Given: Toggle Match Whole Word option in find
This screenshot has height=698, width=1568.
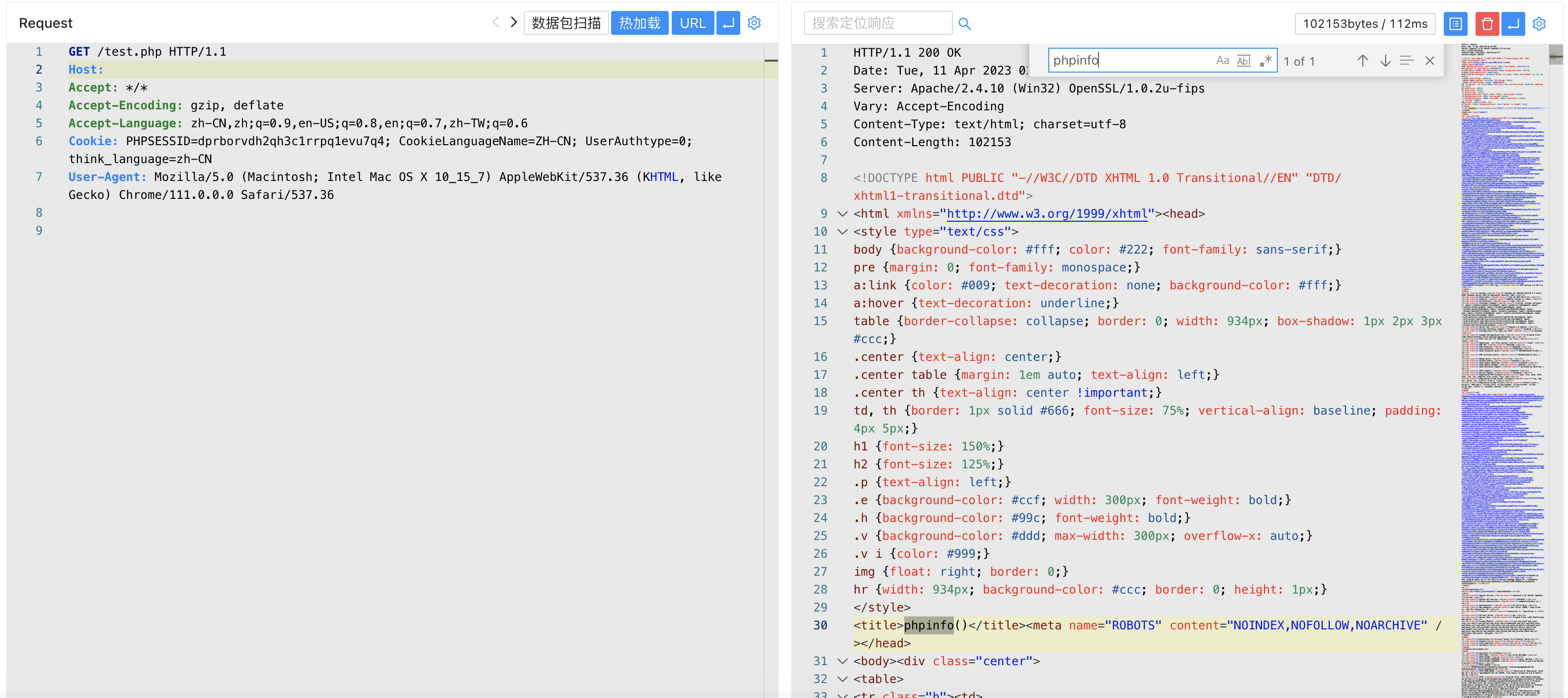Looking at the screenshot, I should [1244, 60].
